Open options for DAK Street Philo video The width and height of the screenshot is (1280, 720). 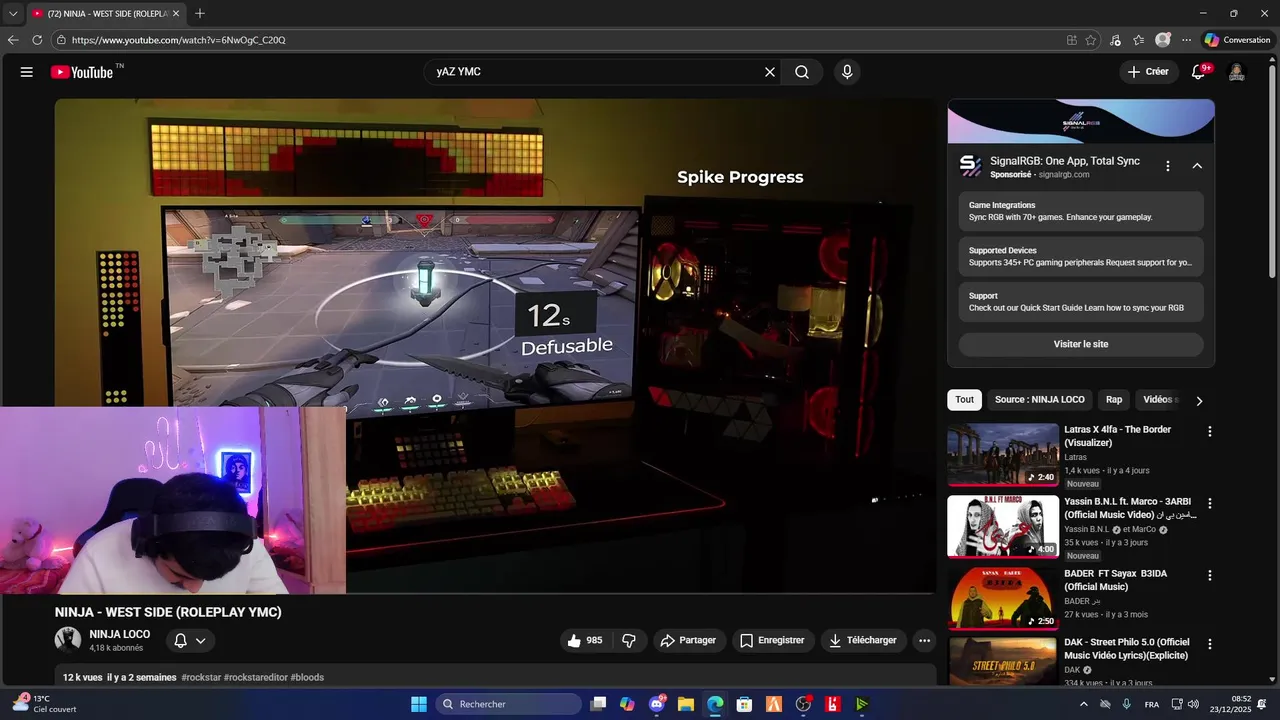tap(1210, 644)
